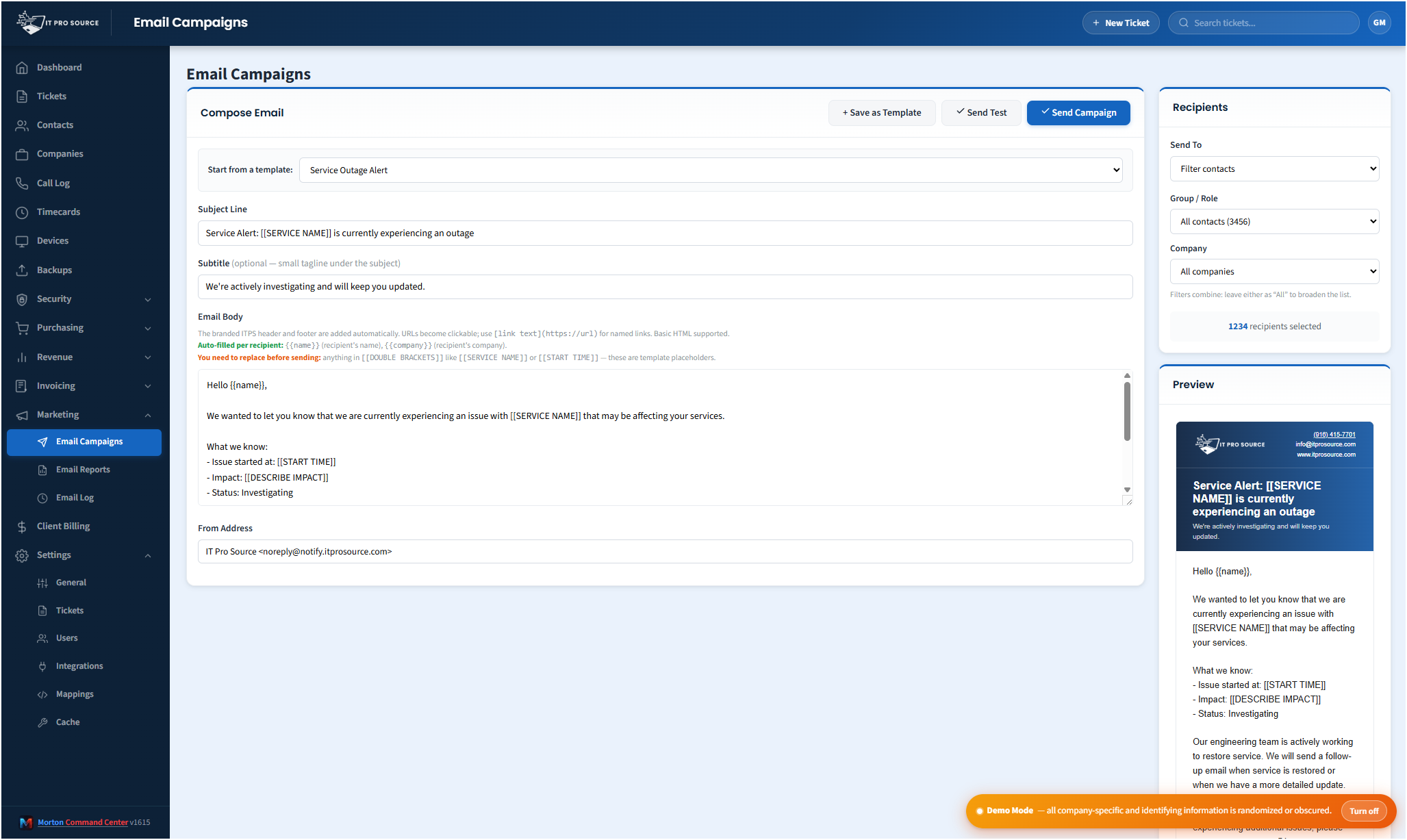The width and height of the screenshot is (1407, 840).
Task: Open Tickets under Settings
Action: (84, 611)
